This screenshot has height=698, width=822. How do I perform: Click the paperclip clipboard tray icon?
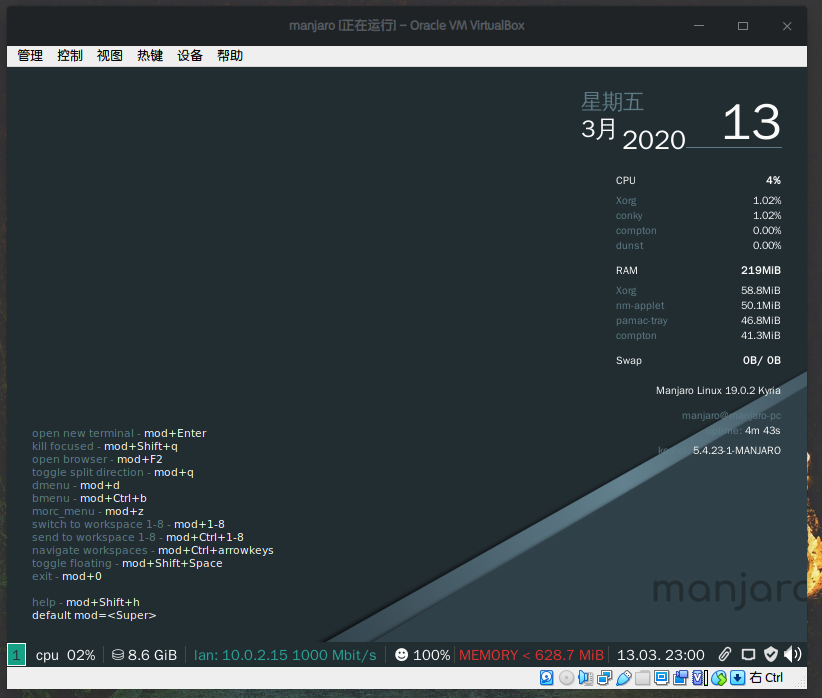coord(724,654)
